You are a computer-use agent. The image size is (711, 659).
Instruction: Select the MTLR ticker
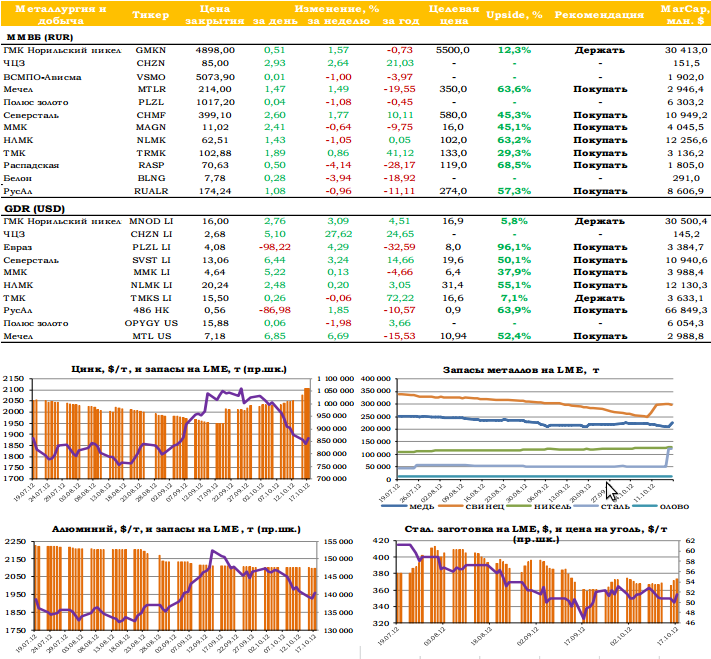coord(152,89)
